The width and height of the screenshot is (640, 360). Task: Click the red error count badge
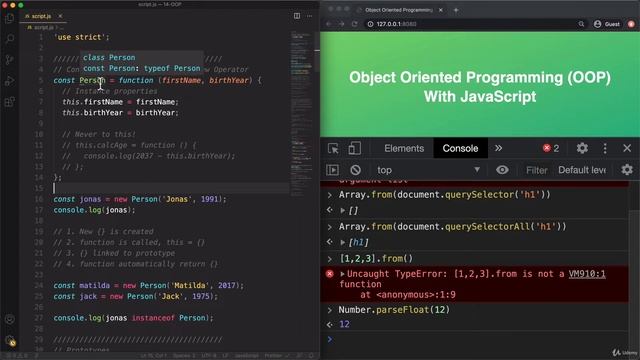pos(551,148)
